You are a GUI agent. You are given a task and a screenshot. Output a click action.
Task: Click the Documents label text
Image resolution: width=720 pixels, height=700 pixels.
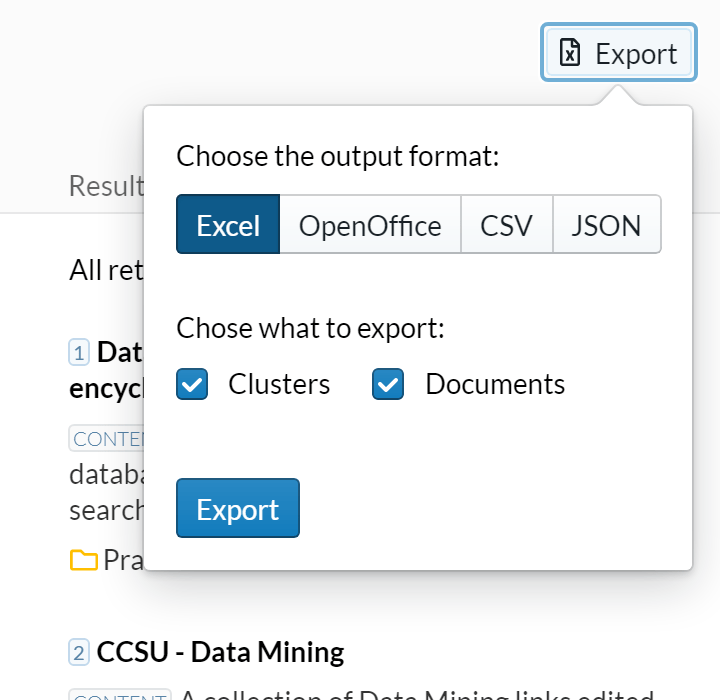click(495, 384)
